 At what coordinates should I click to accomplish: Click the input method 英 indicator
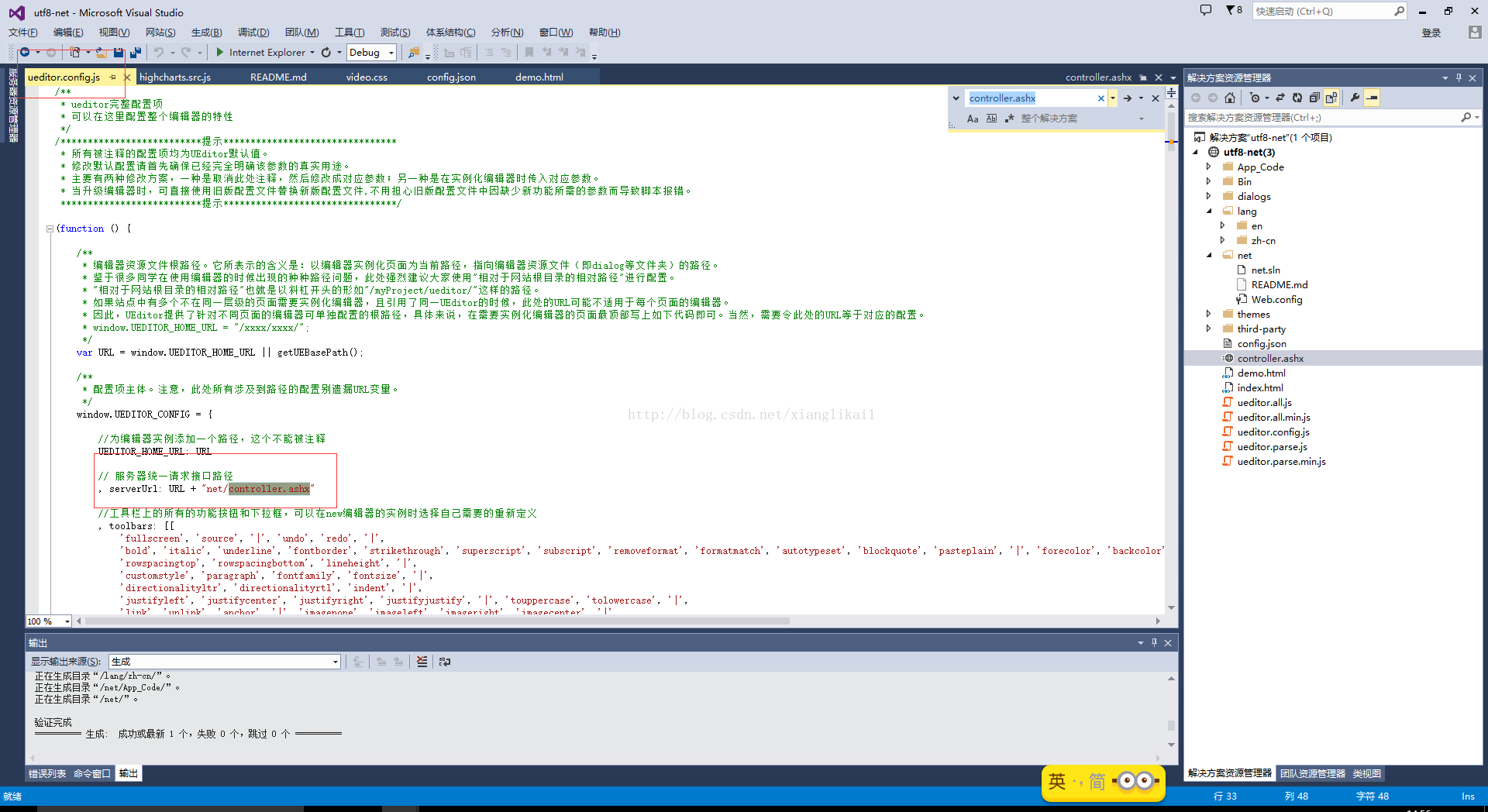(x=1057, y=781)
